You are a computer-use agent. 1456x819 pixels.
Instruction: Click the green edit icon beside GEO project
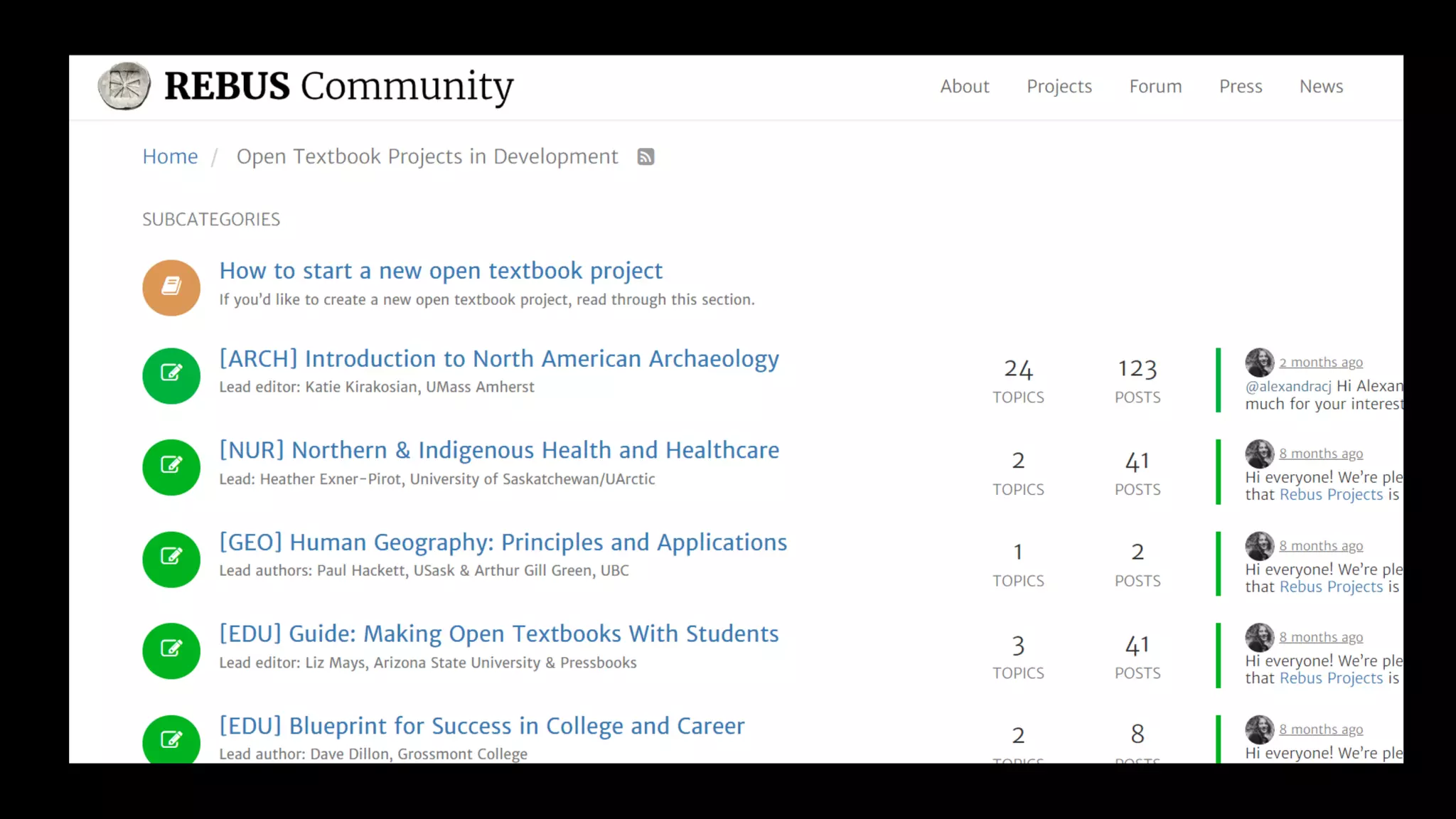171,559
